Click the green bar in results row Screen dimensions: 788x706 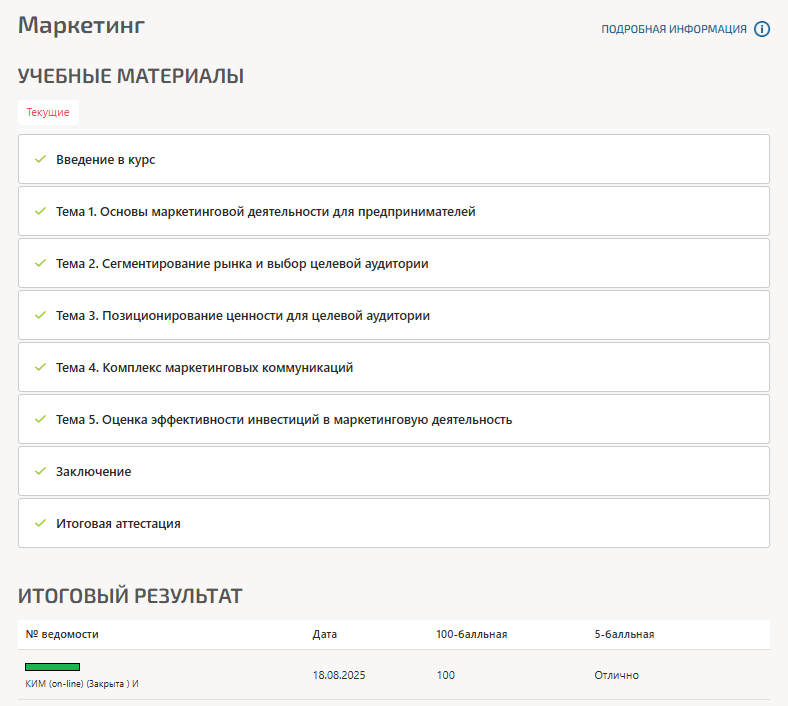click(x=52, y=666)
